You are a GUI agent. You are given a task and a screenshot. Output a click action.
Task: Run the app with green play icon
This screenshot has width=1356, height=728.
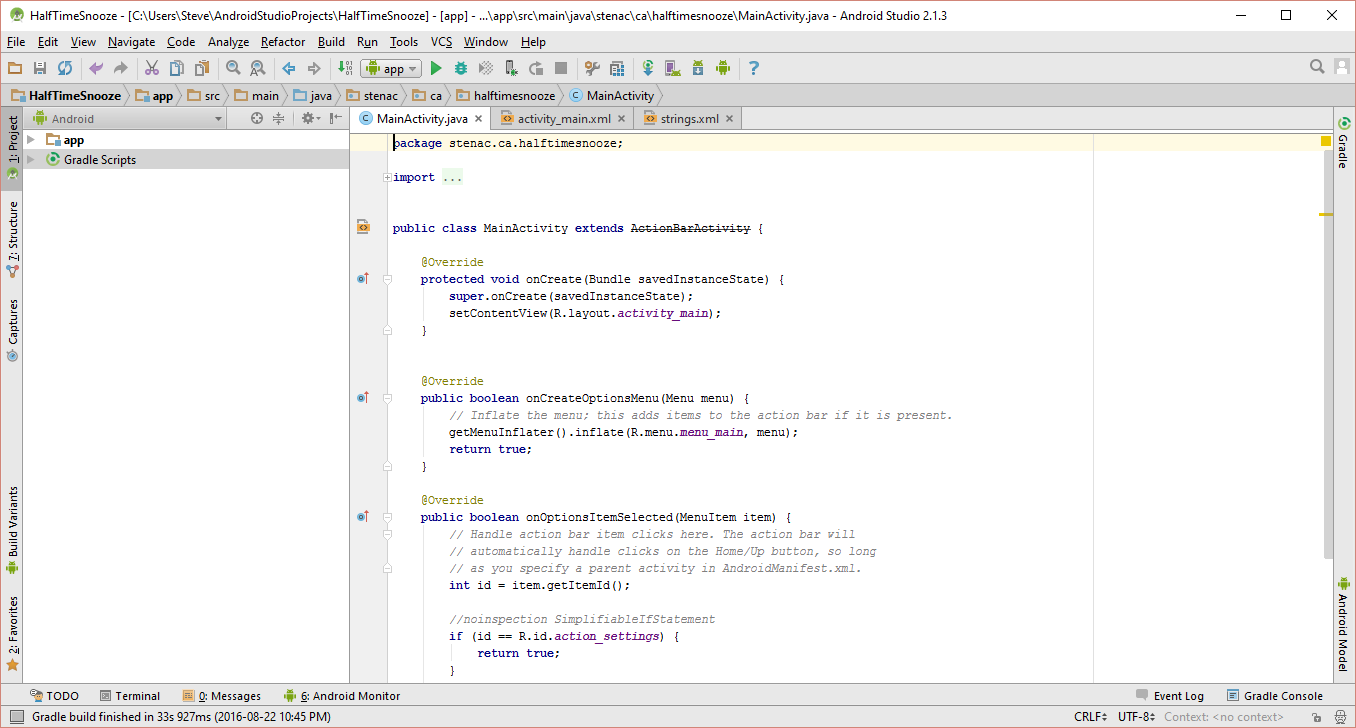pos(435,68)
